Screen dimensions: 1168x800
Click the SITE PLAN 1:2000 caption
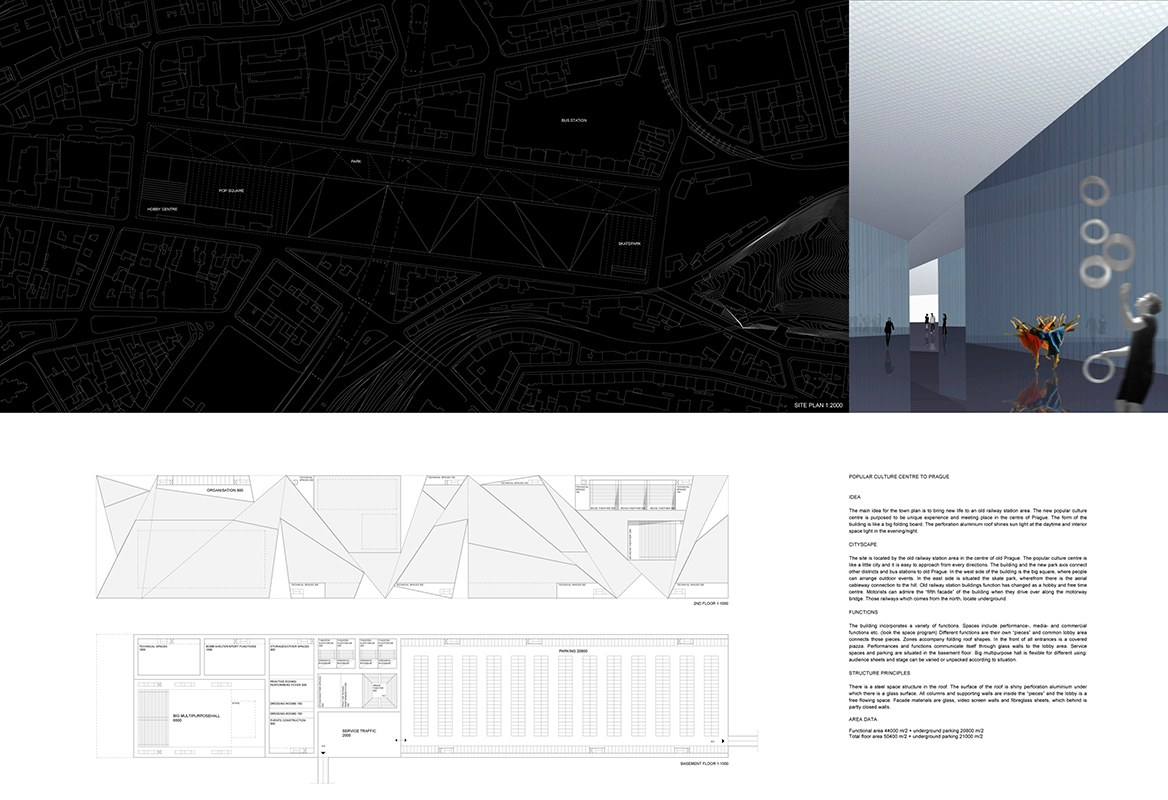tap(818, 404)
